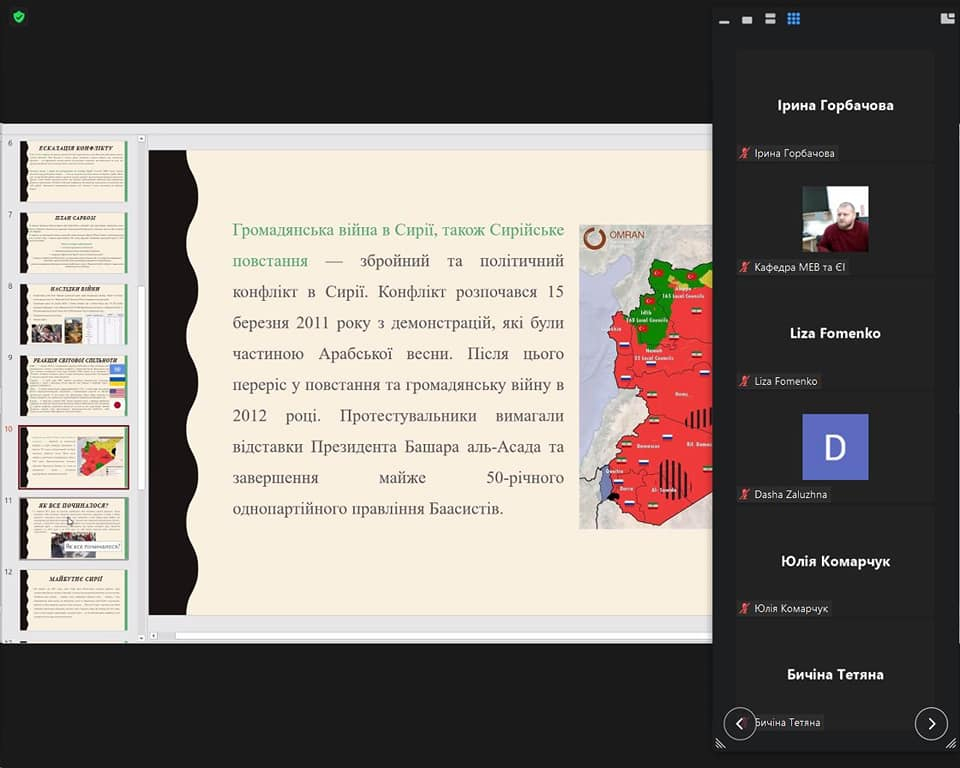This screenshot has width=960, height=768.
Task: Select Кафедра МЕВ та ЄІ webcam video tile
Action: (835, 219)
